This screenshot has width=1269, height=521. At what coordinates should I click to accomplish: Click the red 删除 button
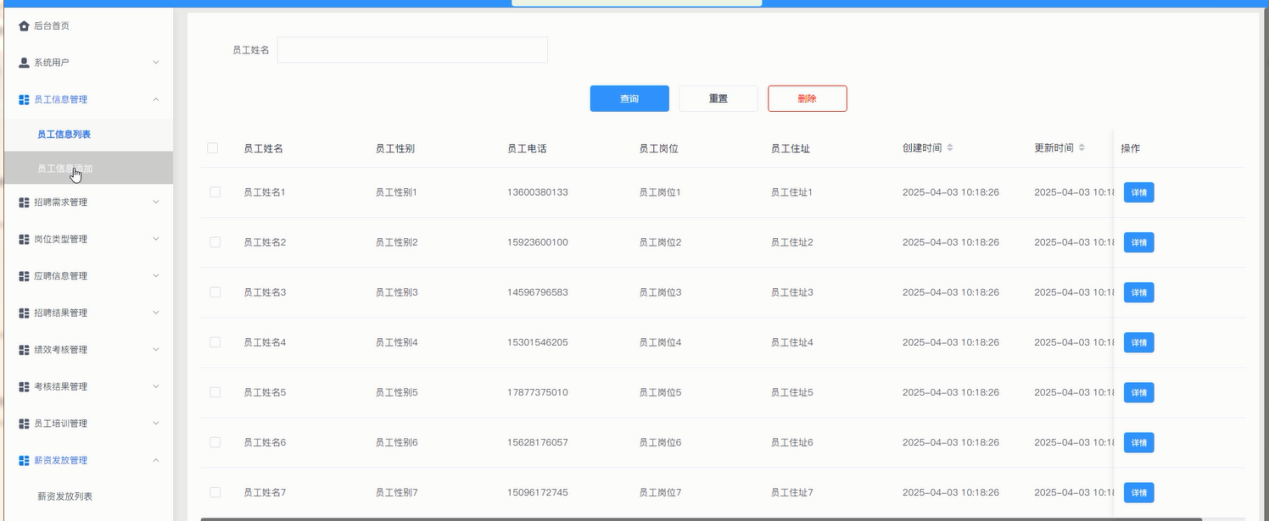point(807,98)
